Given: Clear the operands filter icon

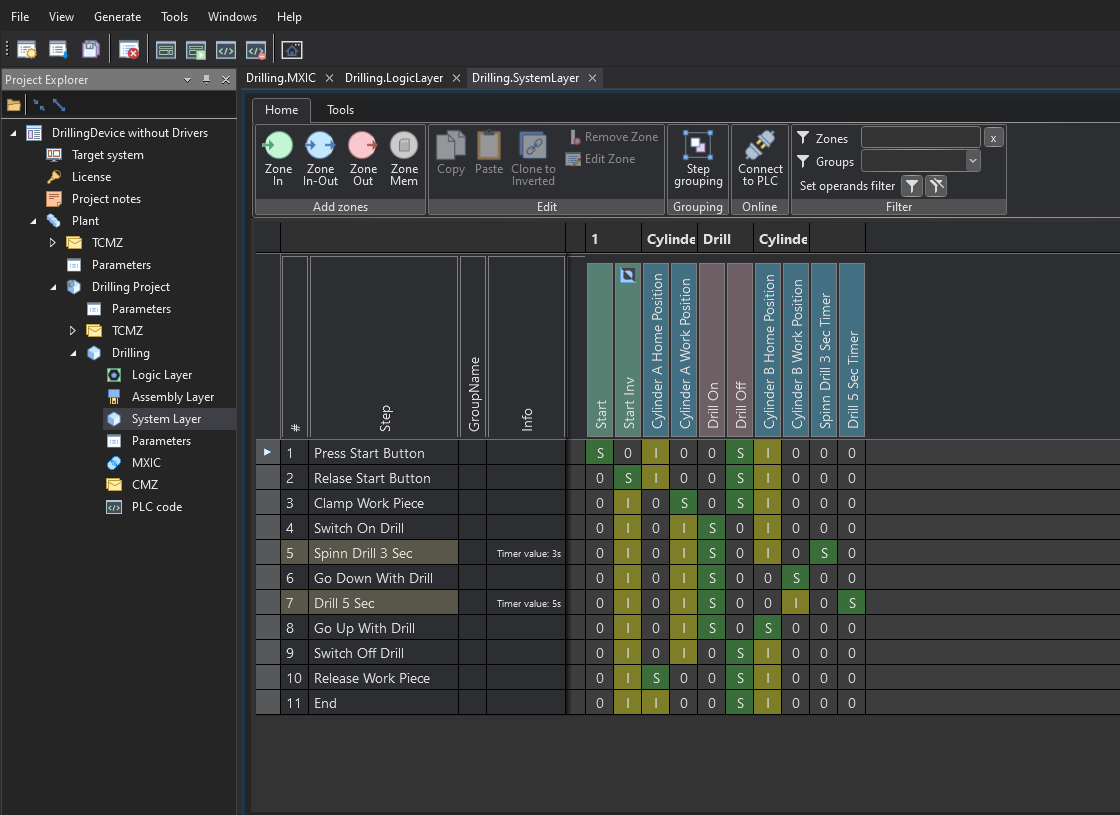Looking at the screenshot, I should (x=936, y=186).
